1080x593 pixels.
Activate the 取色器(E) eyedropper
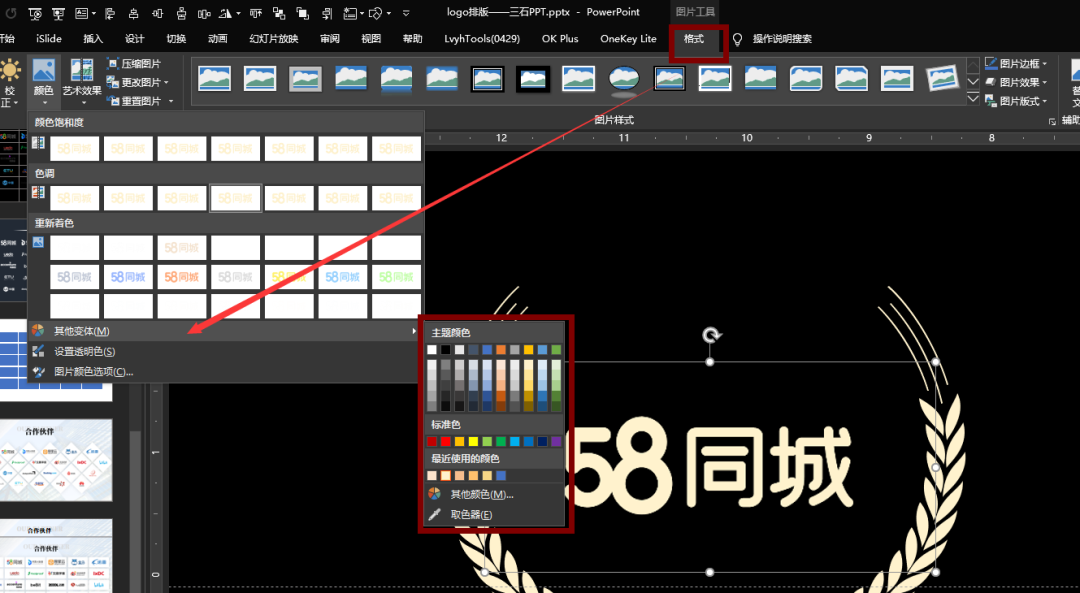tap(495, 514)
